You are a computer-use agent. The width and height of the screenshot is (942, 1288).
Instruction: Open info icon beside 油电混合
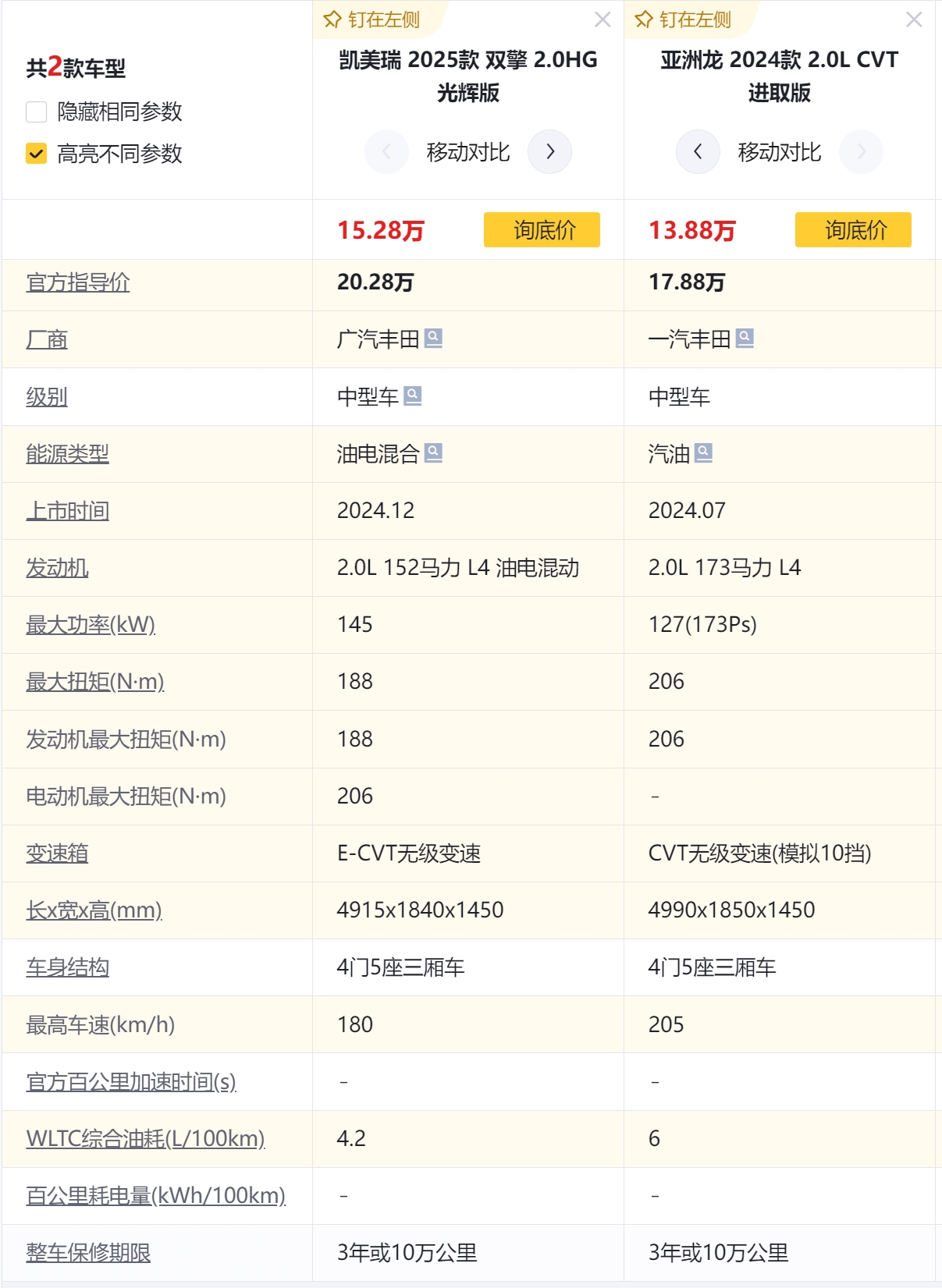pyautogui.click(x=433, y=453)
